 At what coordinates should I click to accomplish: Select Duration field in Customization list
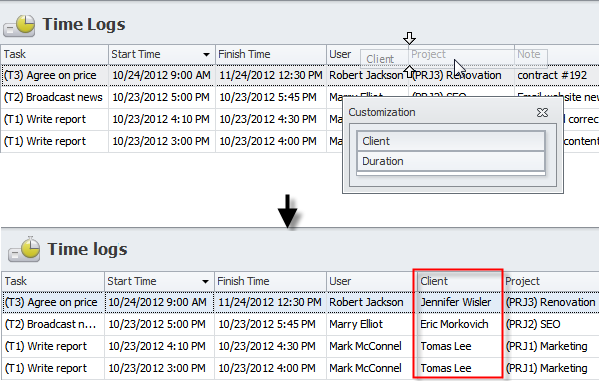[451, 161]
